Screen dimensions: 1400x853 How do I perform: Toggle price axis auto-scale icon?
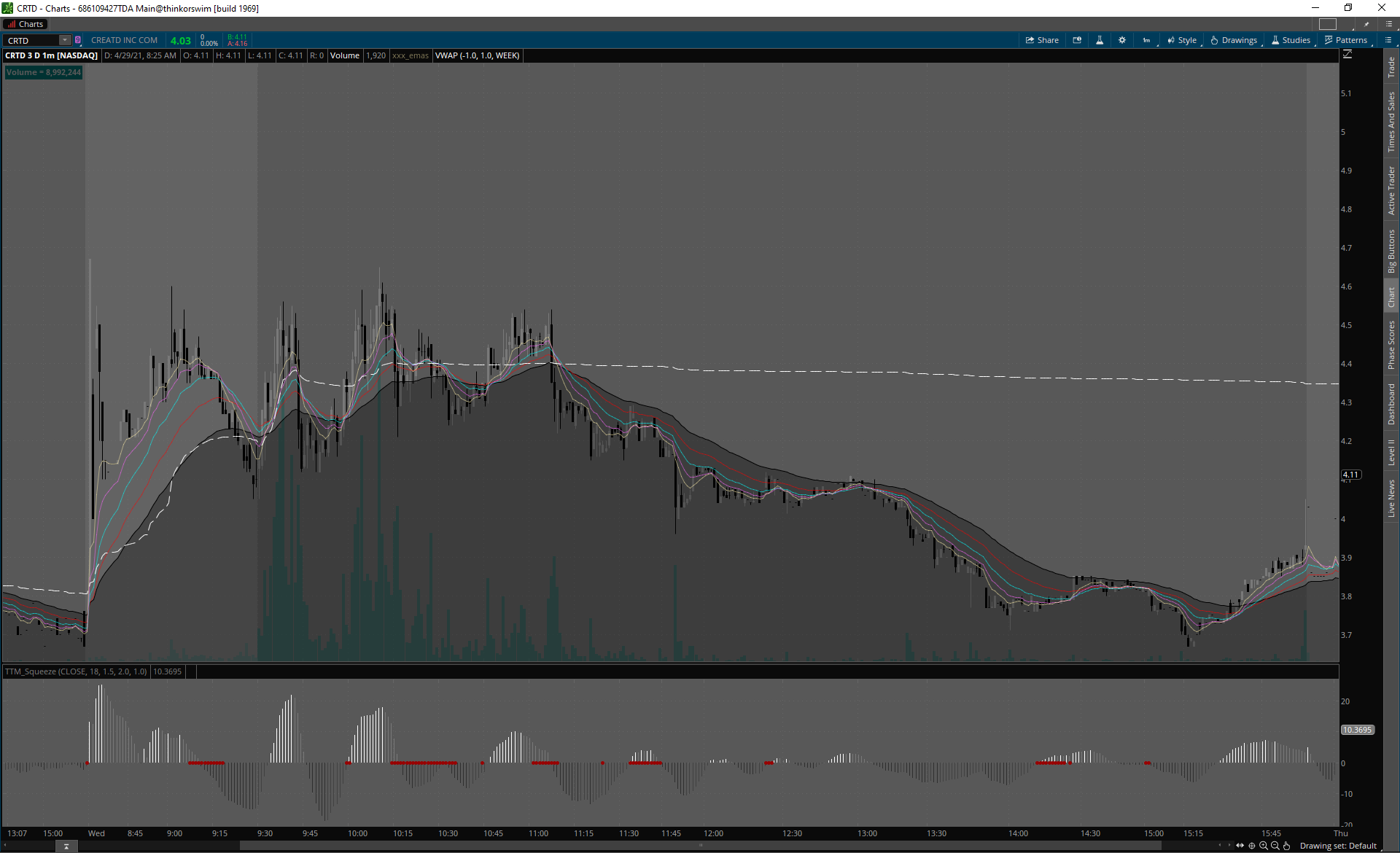point(1347,55)
